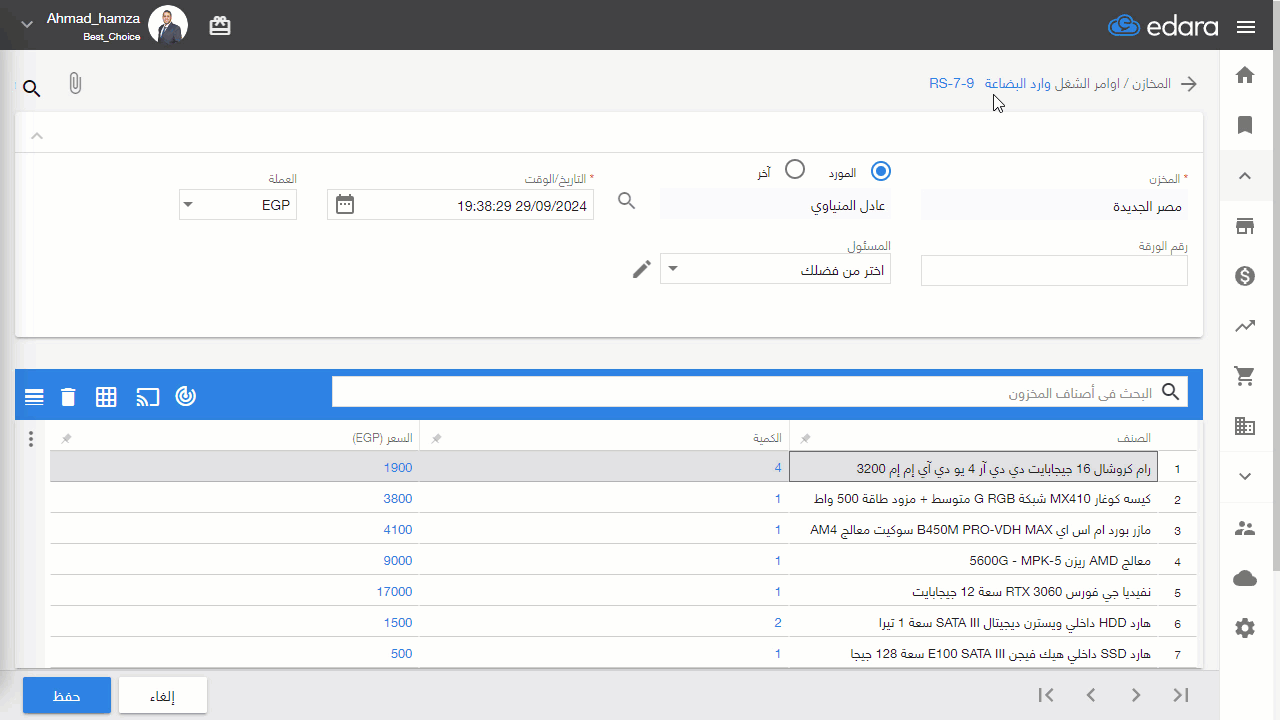Select the المورد radio button
Screen dimensions: 1280x720
[x=881, y=171]
